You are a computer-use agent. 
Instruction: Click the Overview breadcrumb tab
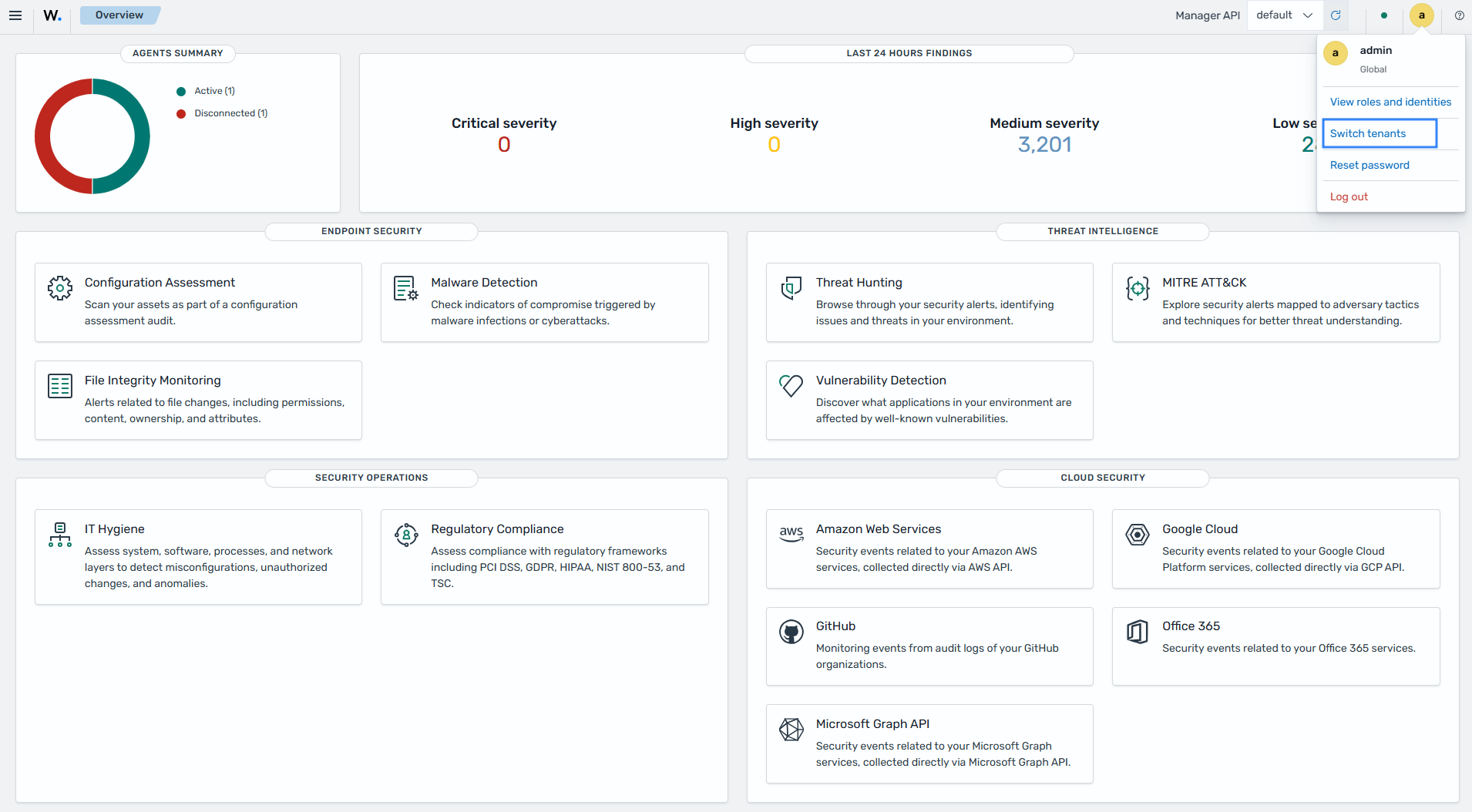pyautogui.click(x=119, y=15)
